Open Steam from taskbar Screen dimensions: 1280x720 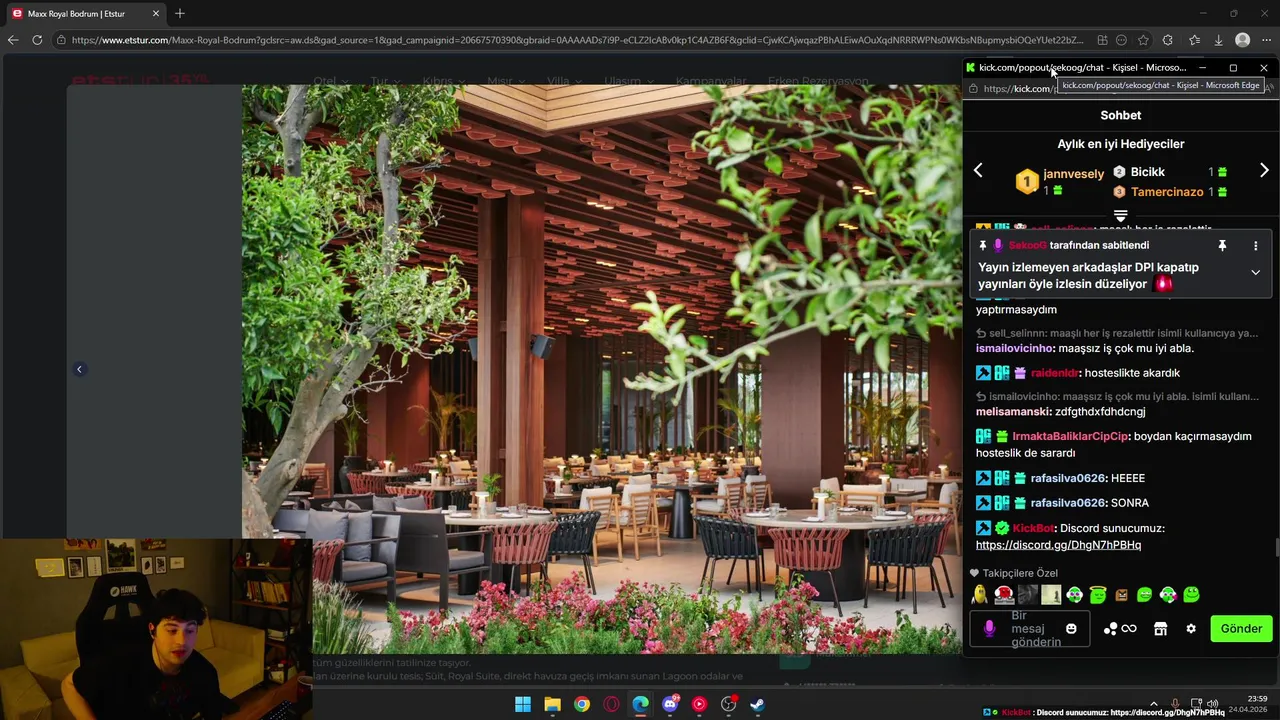tap(758, 704)
